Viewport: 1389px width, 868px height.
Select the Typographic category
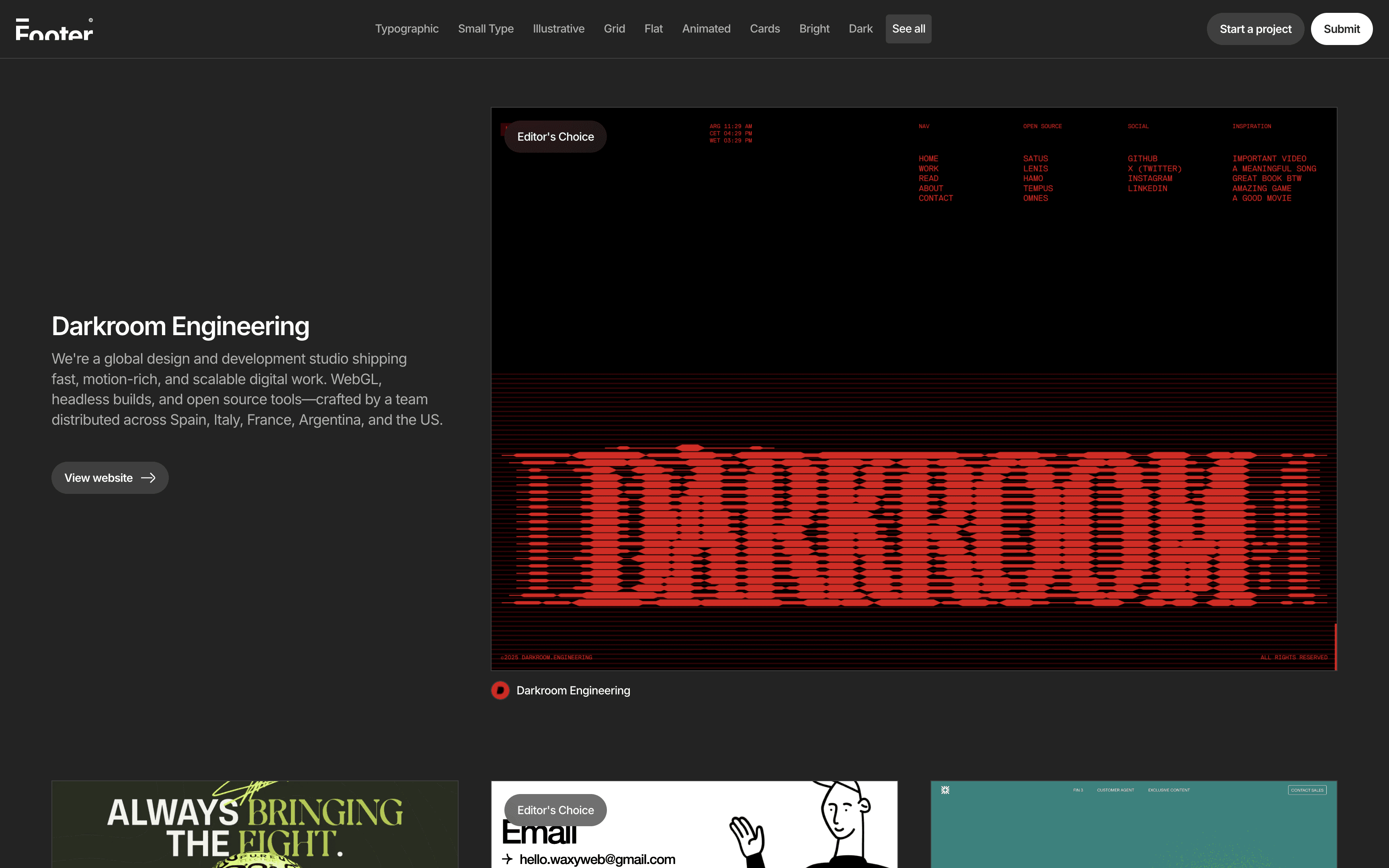(406, 29)
